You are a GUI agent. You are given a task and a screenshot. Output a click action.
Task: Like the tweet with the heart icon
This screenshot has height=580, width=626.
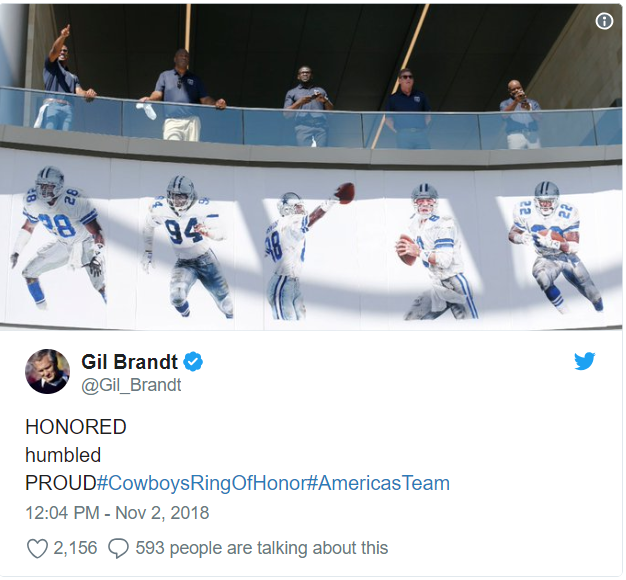pos(37,548)
